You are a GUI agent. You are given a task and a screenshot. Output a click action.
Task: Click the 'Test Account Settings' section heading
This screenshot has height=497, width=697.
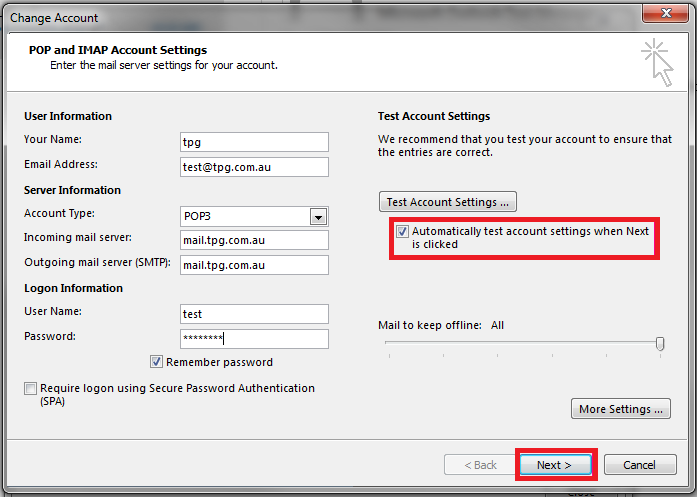click(434, 116)
